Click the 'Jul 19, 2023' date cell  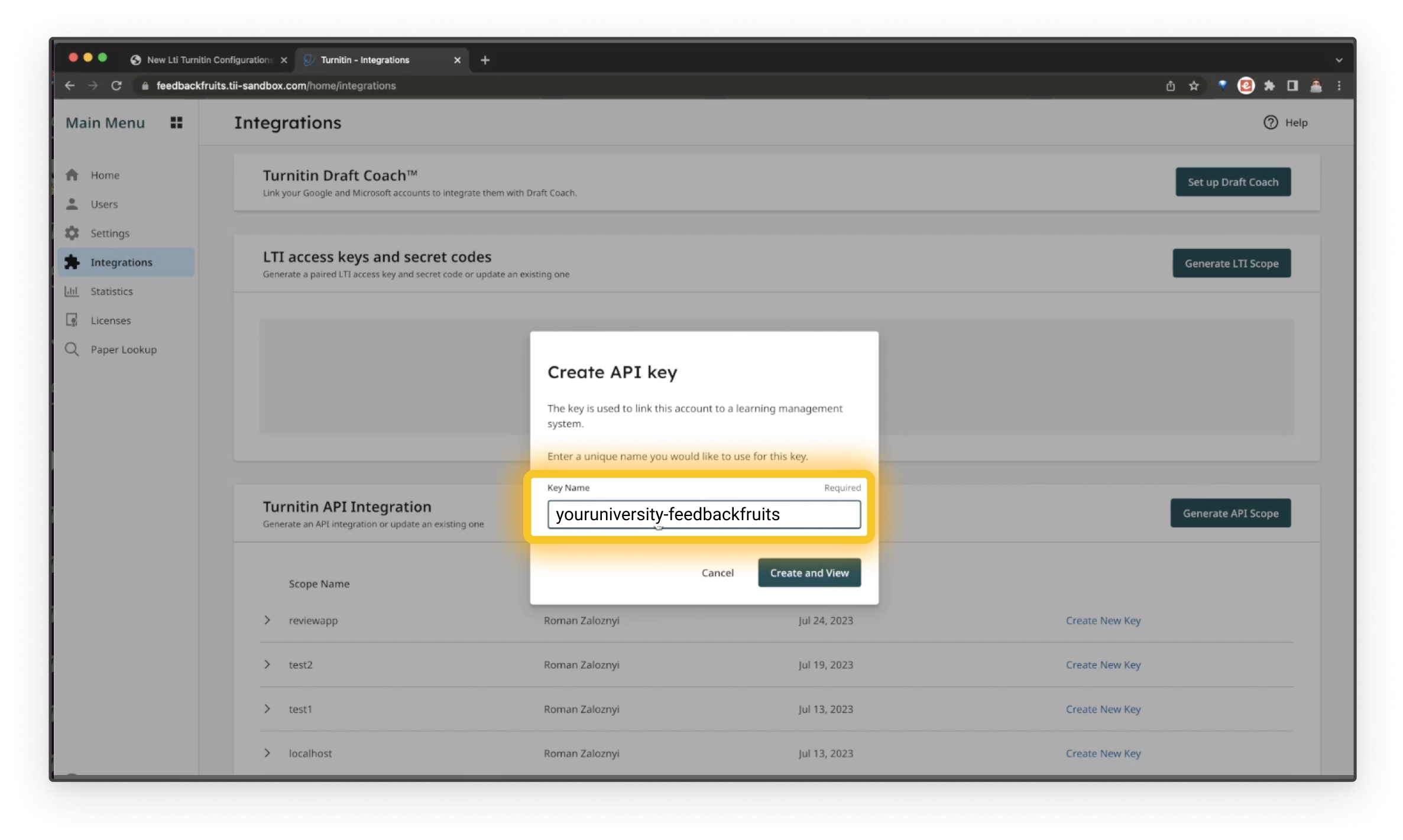click(825, 664)
